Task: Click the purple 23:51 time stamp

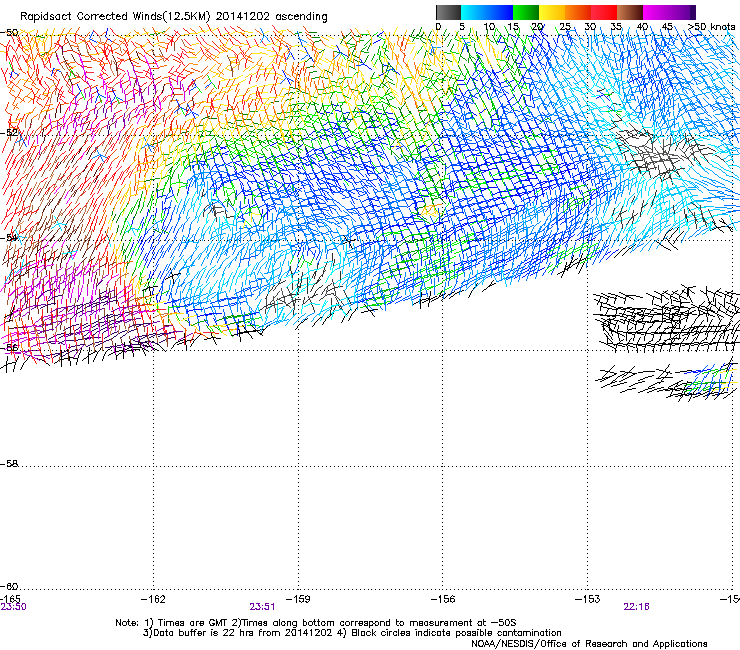Action: coord(262,607)
